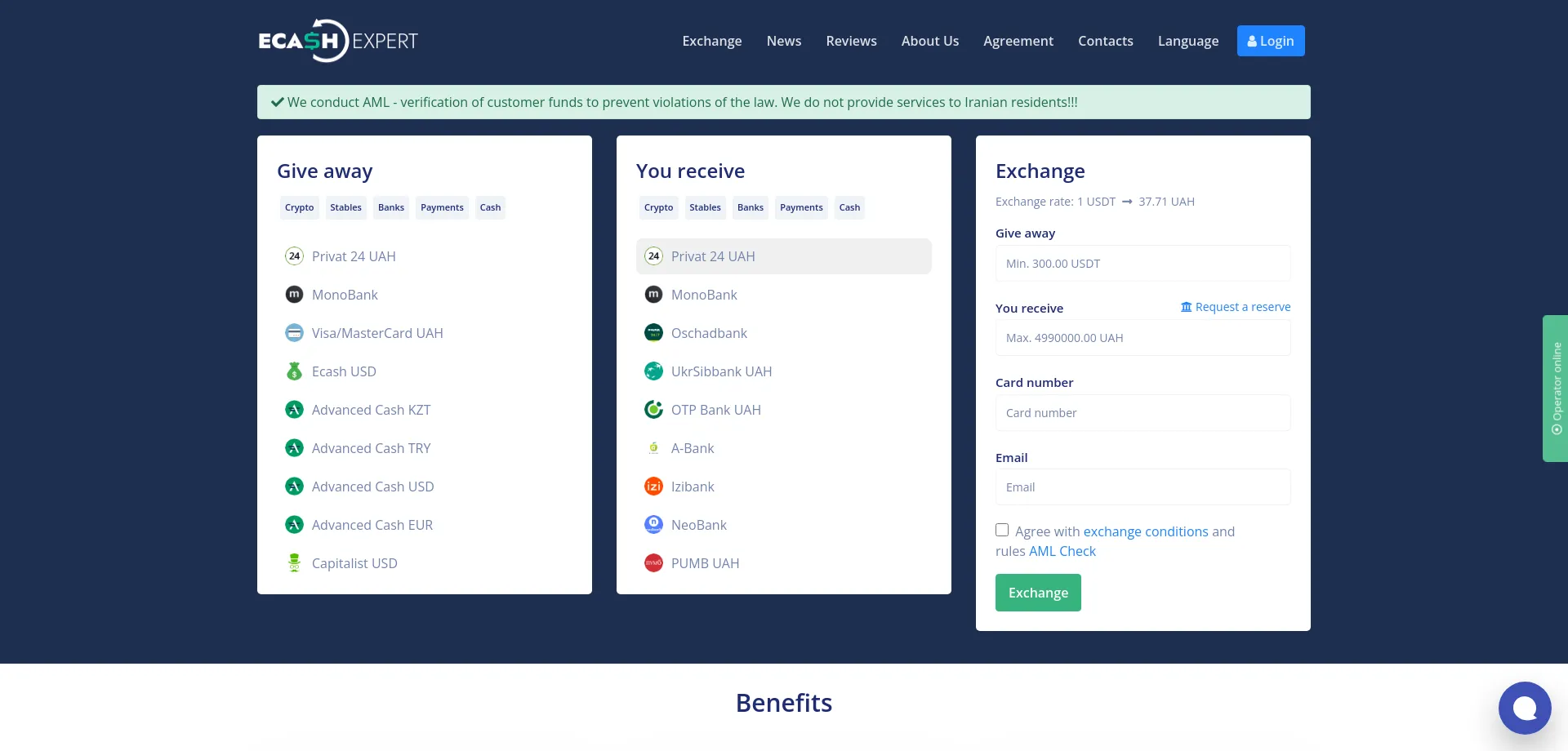This screenshot has height=751, width=1568.
Task: Select the Oschadbank icon in You receive
Action: tap(653, 333)
